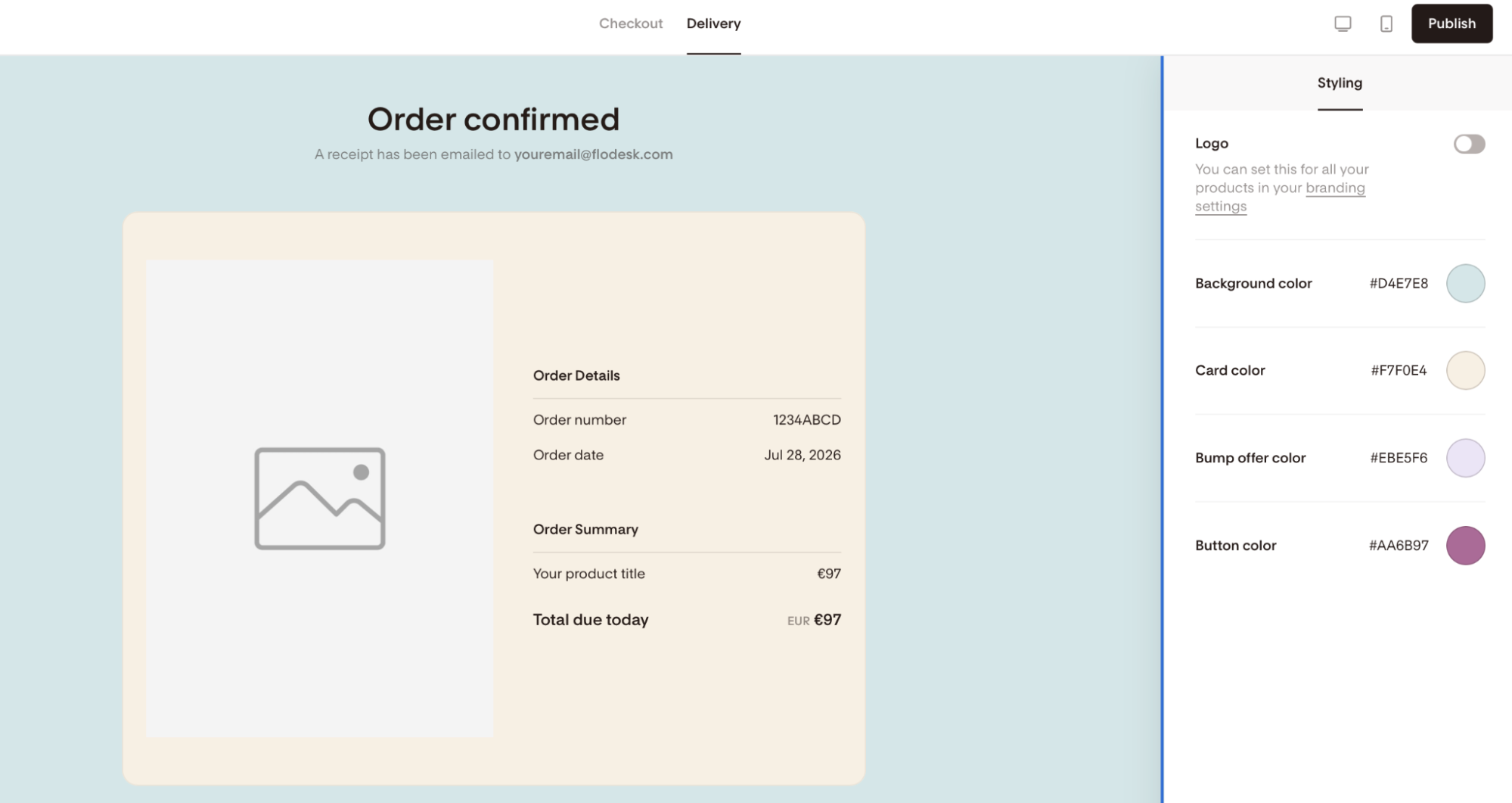
Task: Click the product image placeholder icon
Action: tap(320, 498)
